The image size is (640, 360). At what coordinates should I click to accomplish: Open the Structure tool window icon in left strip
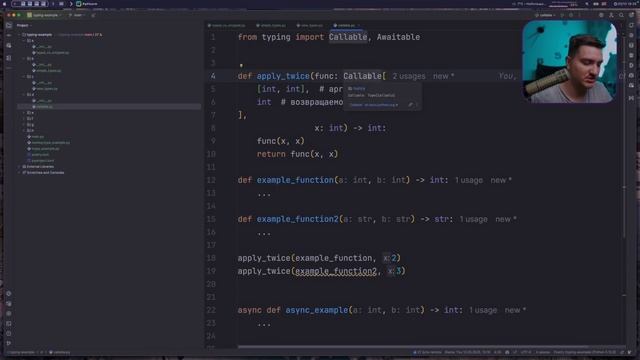tap(9, 58)
